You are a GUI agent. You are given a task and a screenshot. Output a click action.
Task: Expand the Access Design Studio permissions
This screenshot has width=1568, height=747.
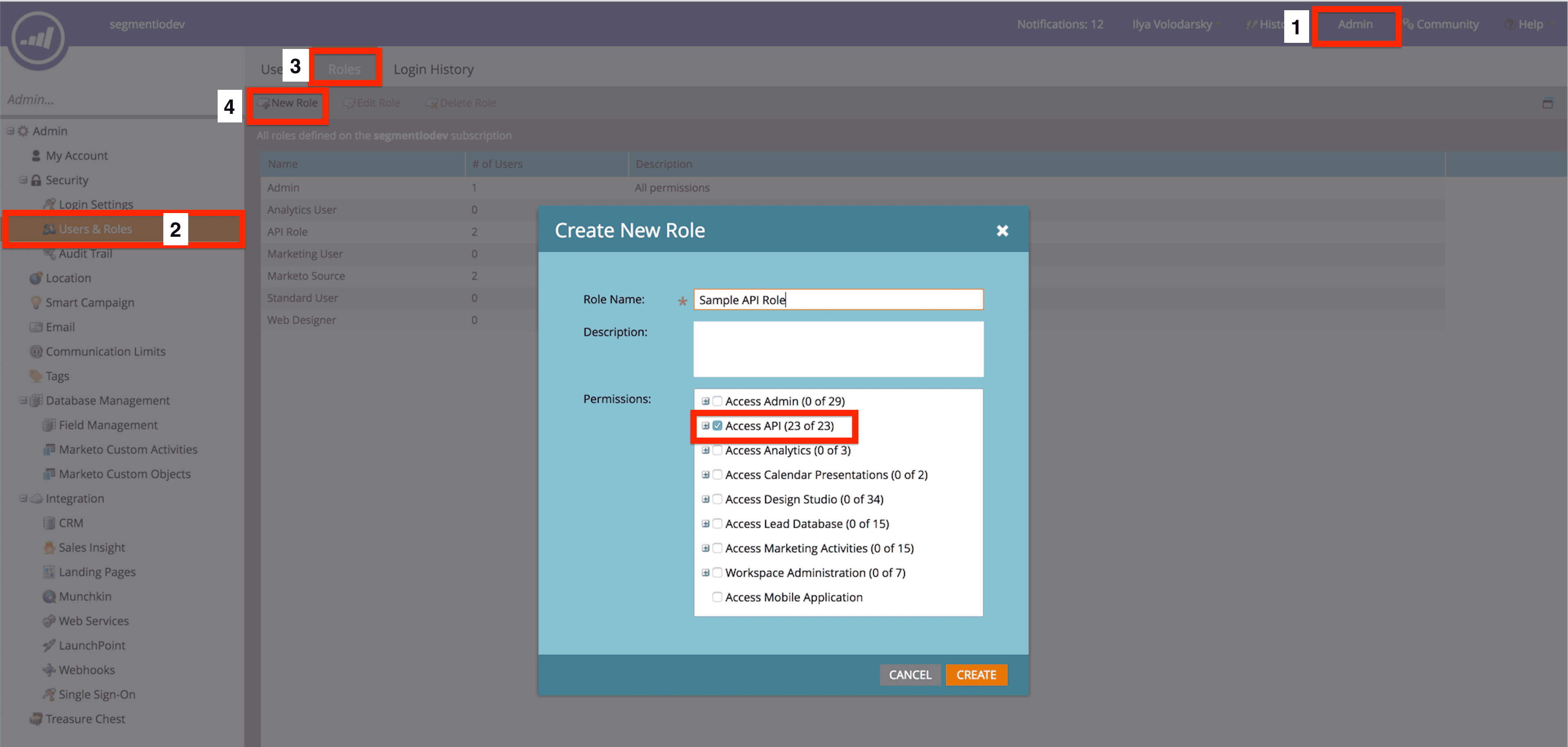(x=706, y=499)
